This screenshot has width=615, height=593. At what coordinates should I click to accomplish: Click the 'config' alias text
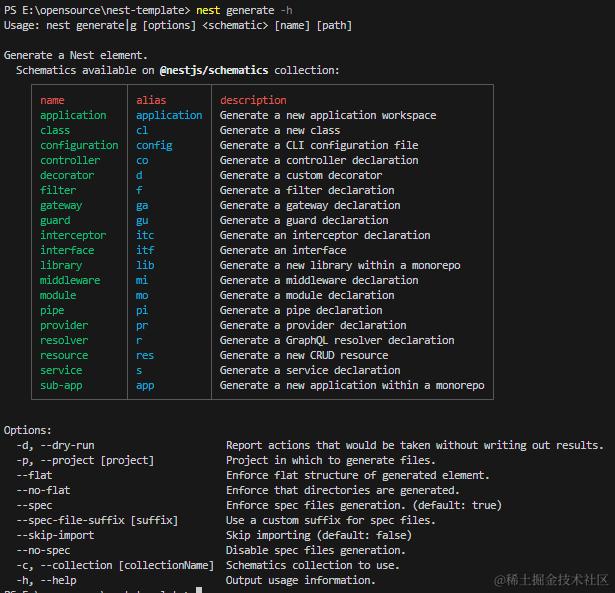point(154,145)
